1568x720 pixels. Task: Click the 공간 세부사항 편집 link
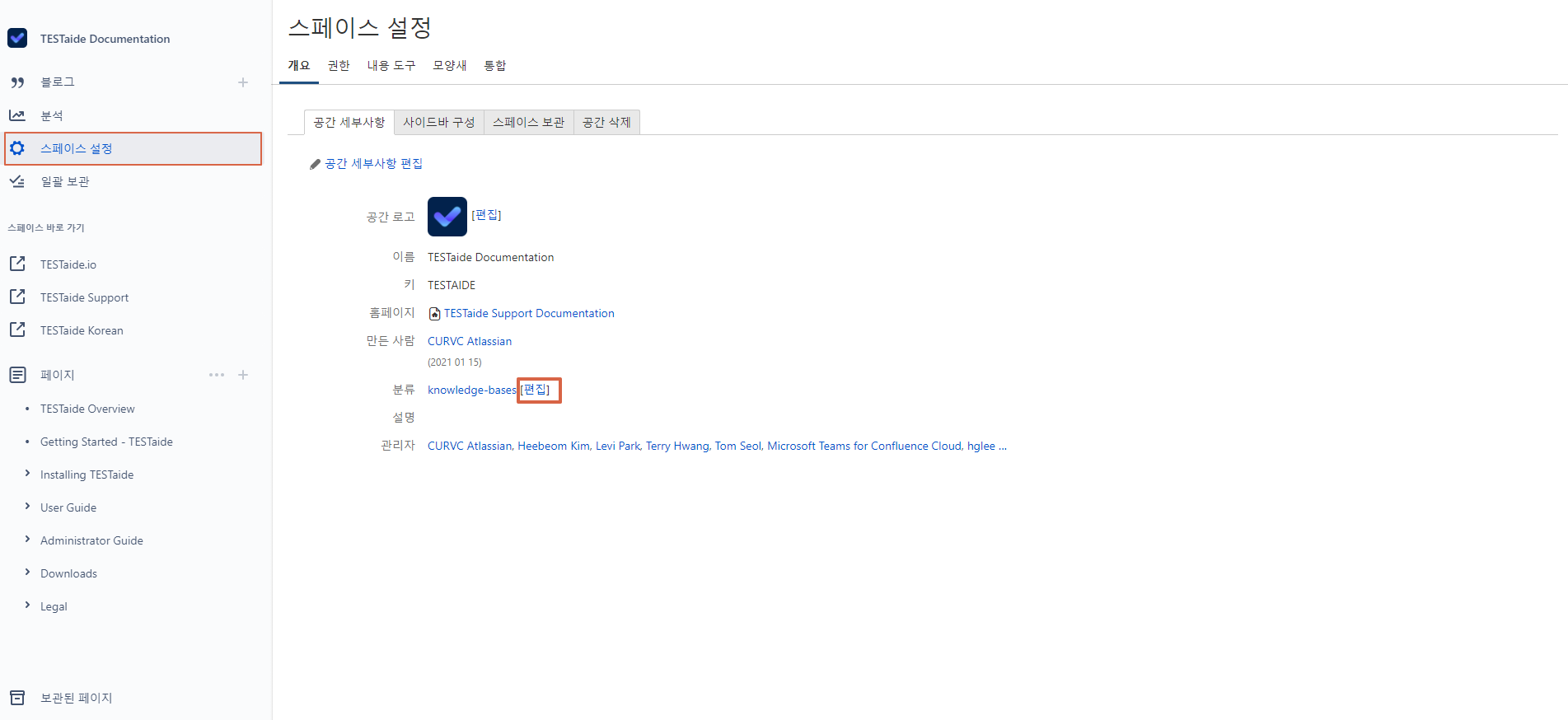(x=373, y=164)
